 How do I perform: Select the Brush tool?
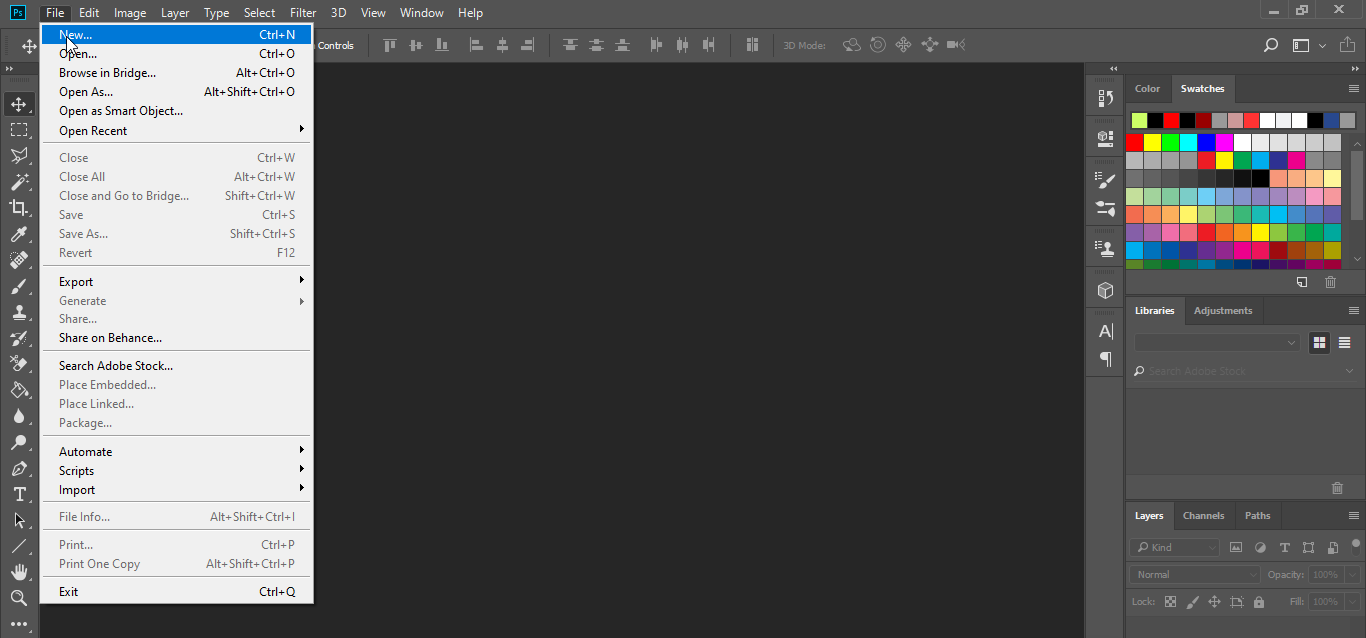coord(19,286)
